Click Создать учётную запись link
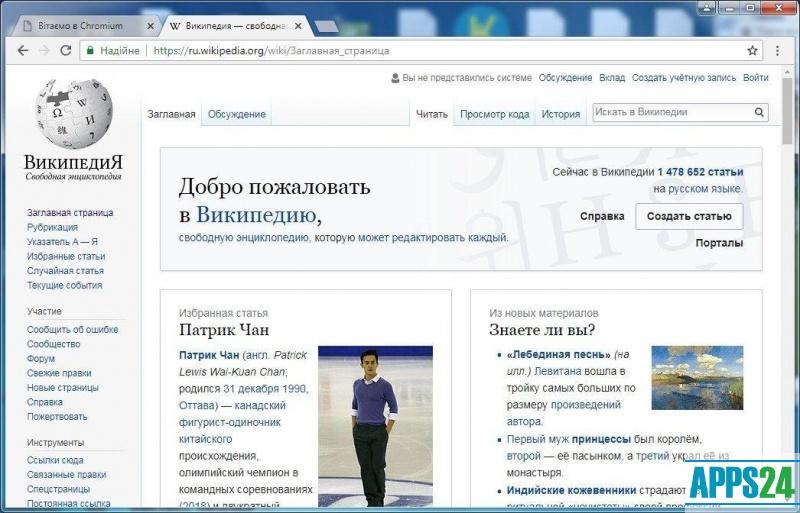Screen dimensions: 800x513 pyautogui.click(x=684, y=78)
